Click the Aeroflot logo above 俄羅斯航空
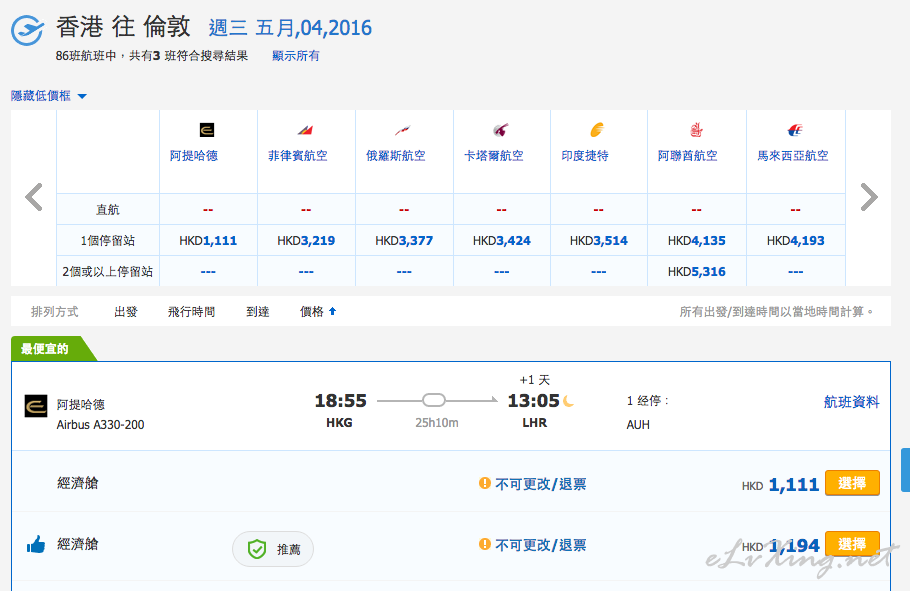910x591 pixels. (x=403, y=130)
